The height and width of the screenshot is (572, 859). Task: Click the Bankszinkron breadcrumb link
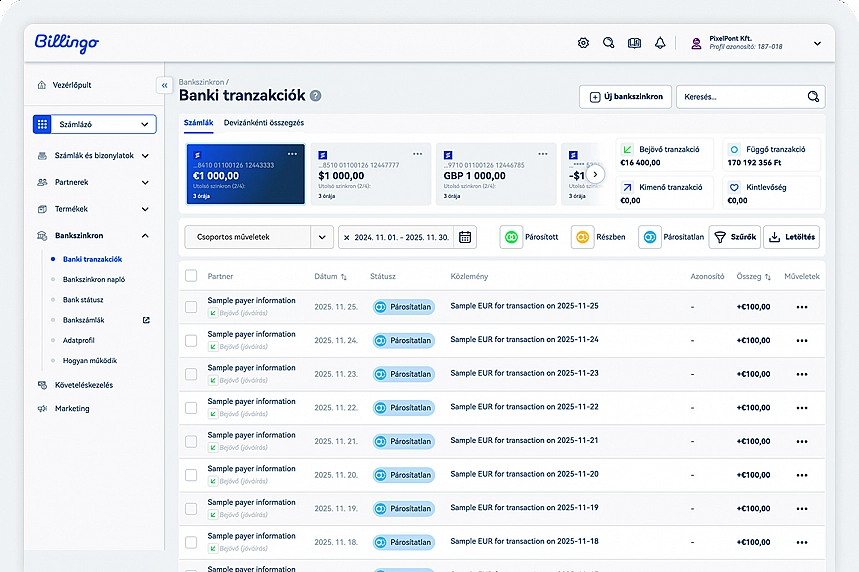201,82
